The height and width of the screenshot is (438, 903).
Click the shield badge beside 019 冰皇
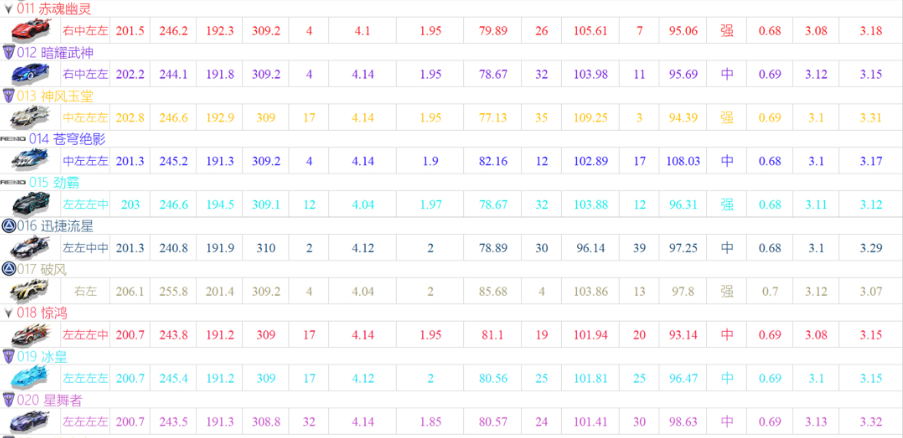8,356
